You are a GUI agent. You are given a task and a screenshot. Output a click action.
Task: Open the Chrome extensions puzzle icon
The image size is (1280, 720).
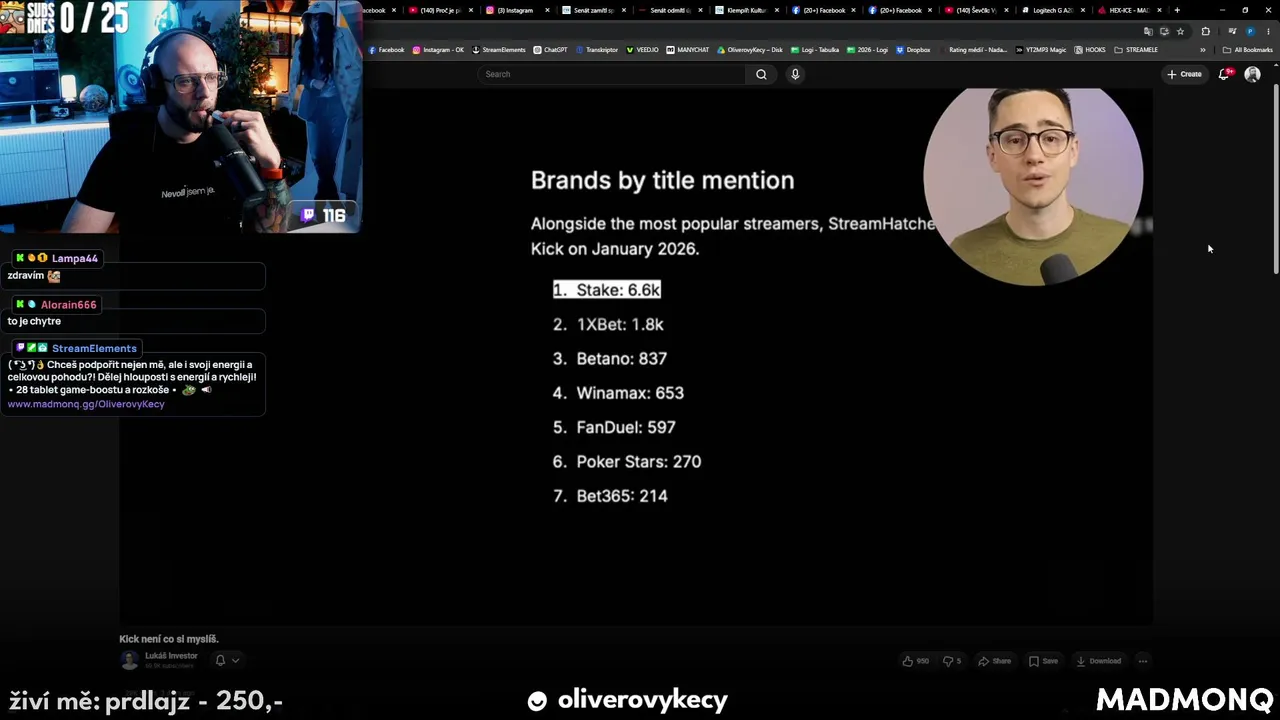[x=1205, y=31]
